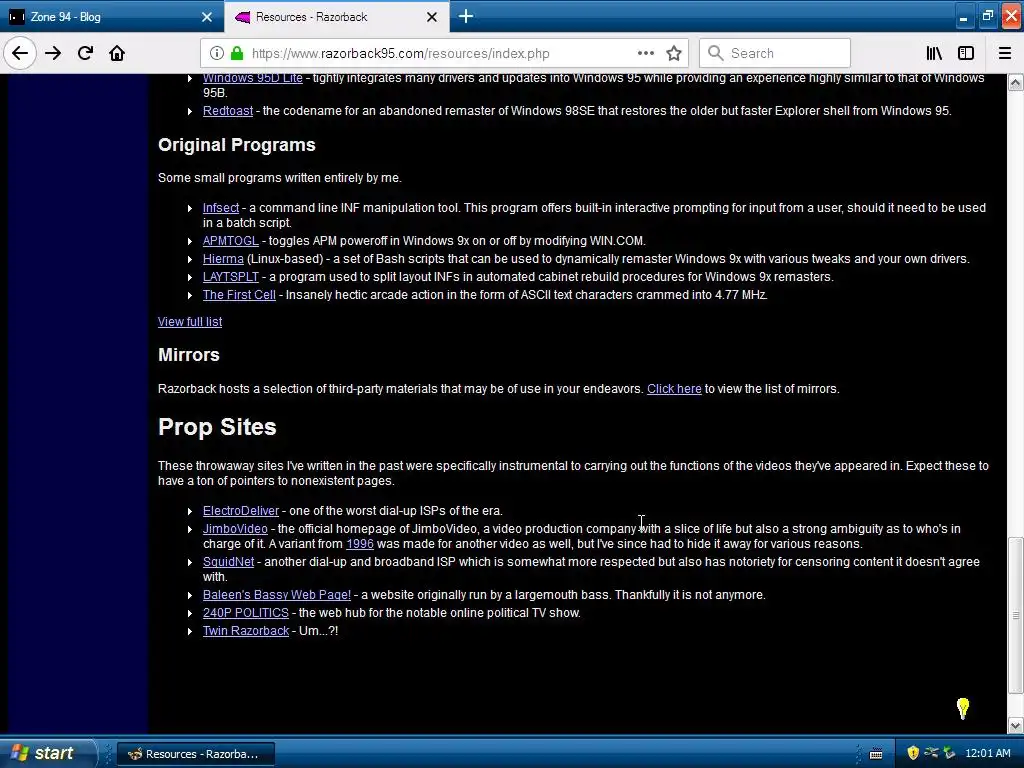Open the APMTOGL link
This screenshot has width=1024, height=768.
231,241
